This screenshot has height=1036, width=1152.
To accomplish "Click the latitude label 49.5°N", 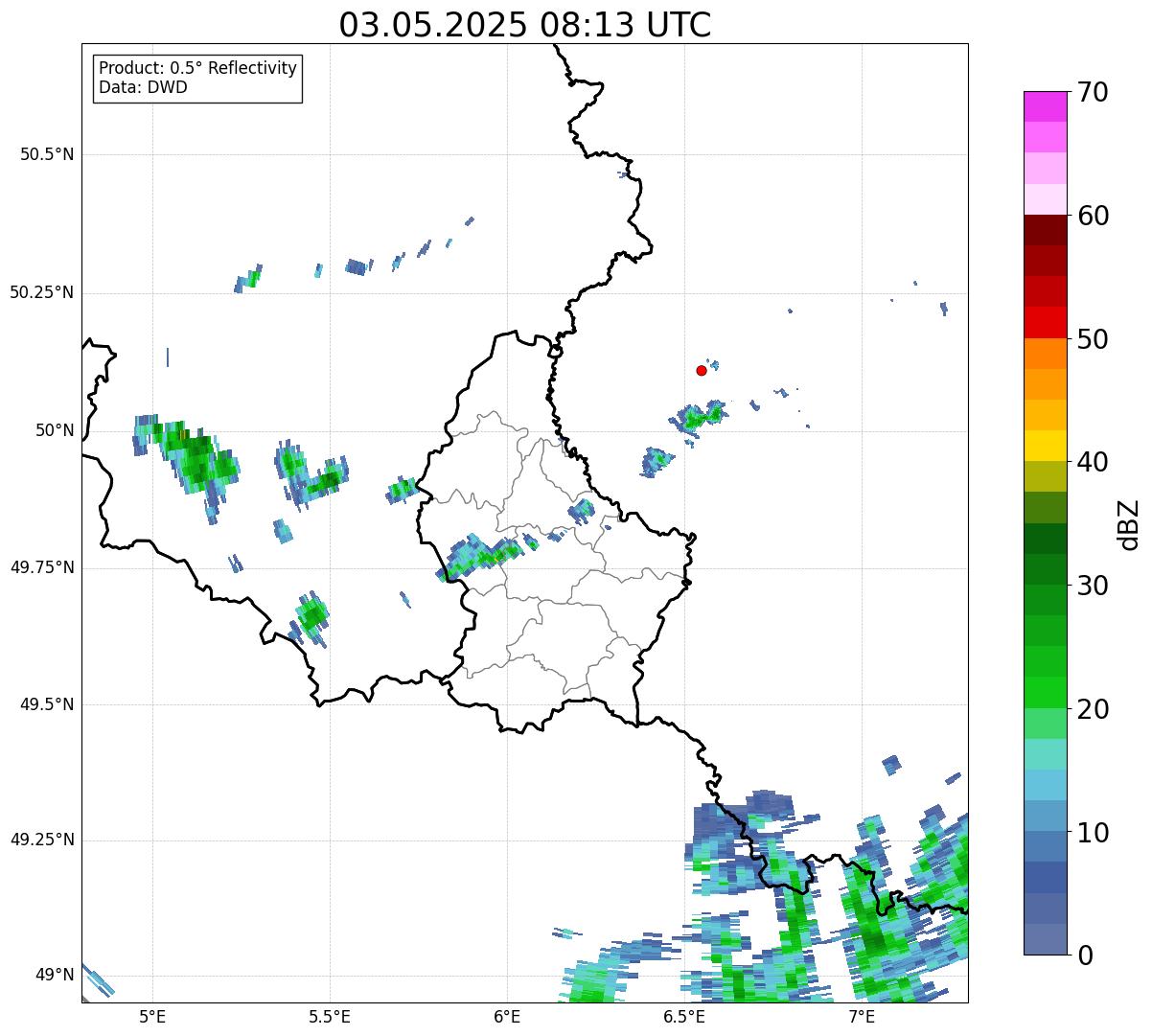I will (x=47, y=704).
